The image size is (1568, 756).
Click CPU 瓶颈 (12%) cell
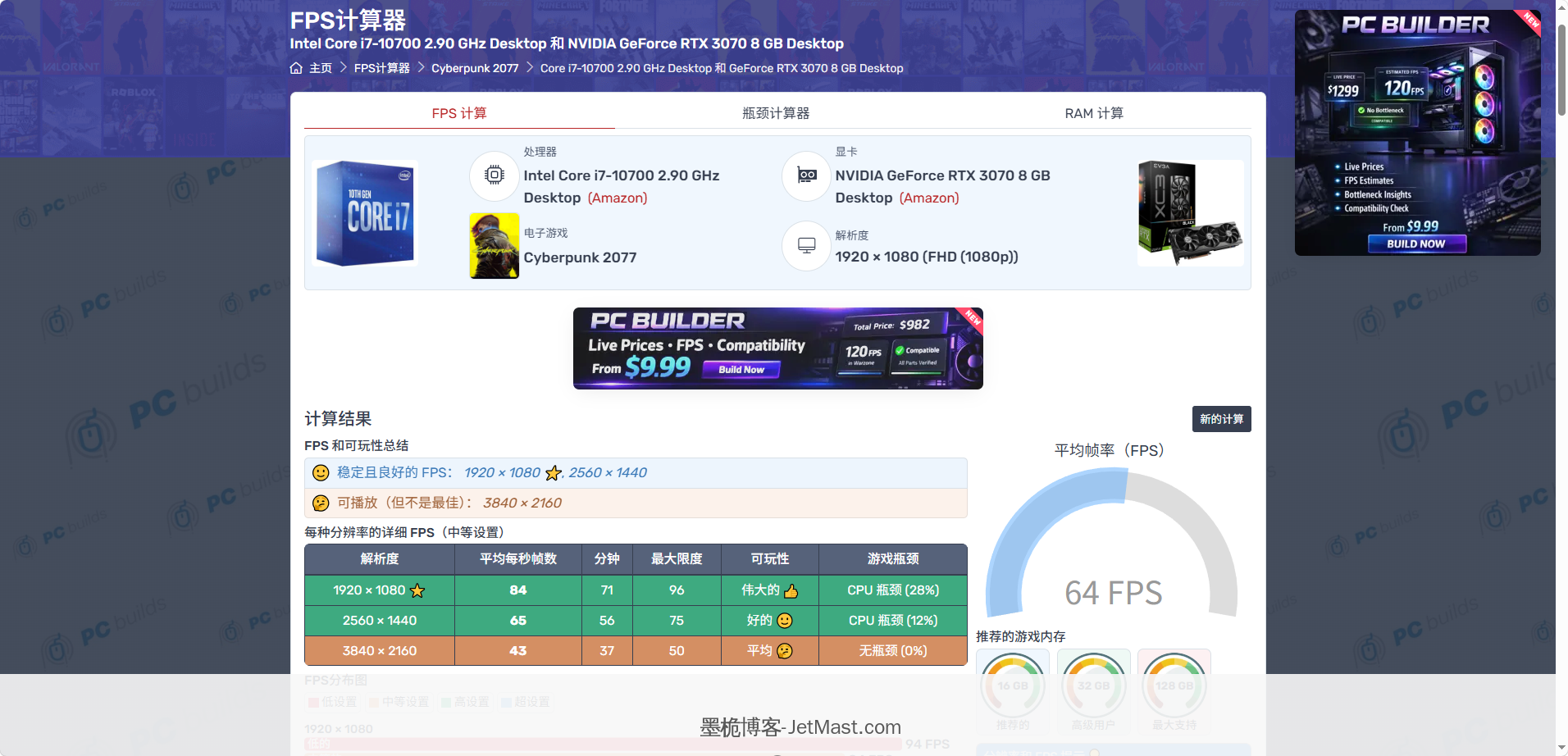[x=893, y=621]
